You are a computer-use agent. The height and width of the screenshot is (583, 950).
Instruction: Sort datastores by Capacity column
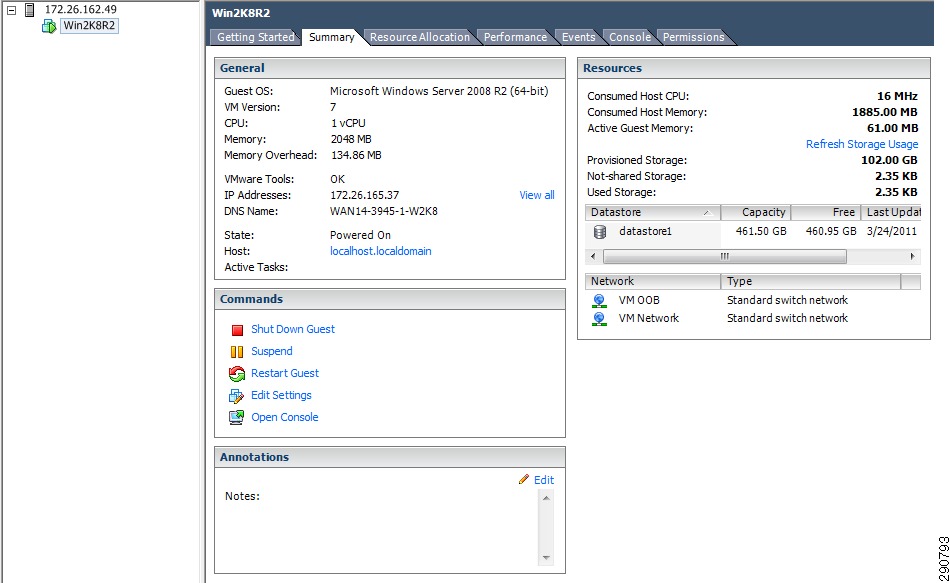pyautogui.click(x=756, y=212)
